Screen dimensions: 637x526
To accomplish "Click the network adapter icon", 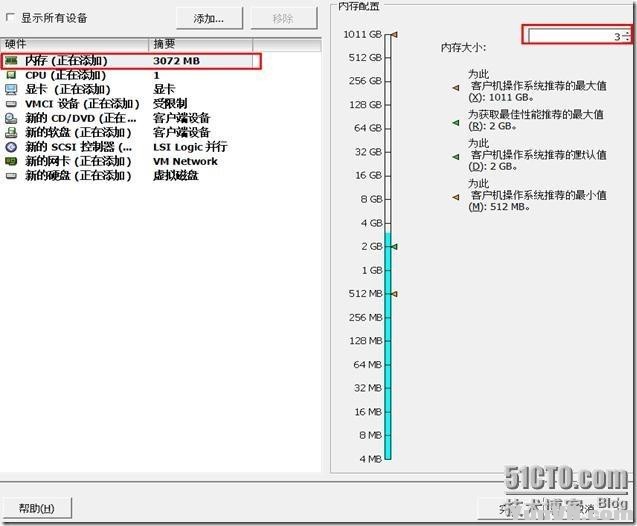I will point(11,161).
